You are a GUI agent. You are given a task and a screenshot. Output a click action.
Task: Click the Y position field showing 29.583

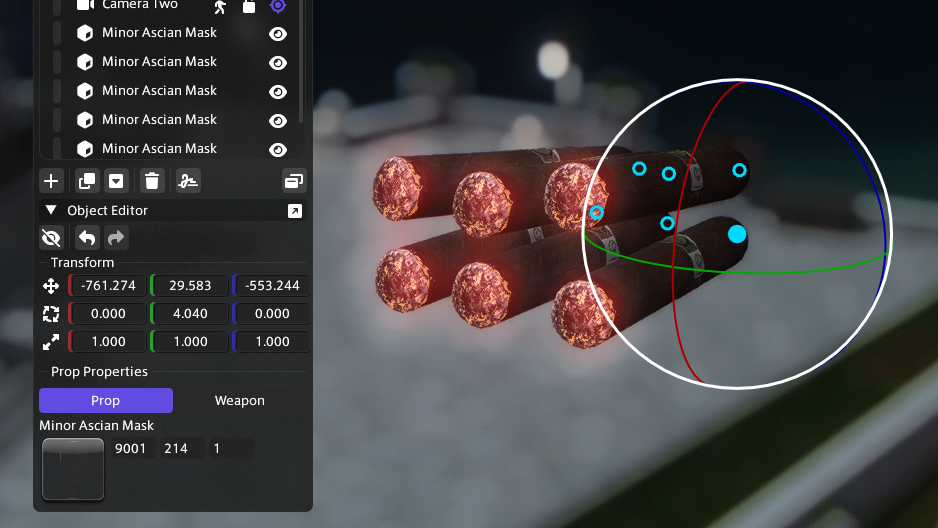[190, 286]
